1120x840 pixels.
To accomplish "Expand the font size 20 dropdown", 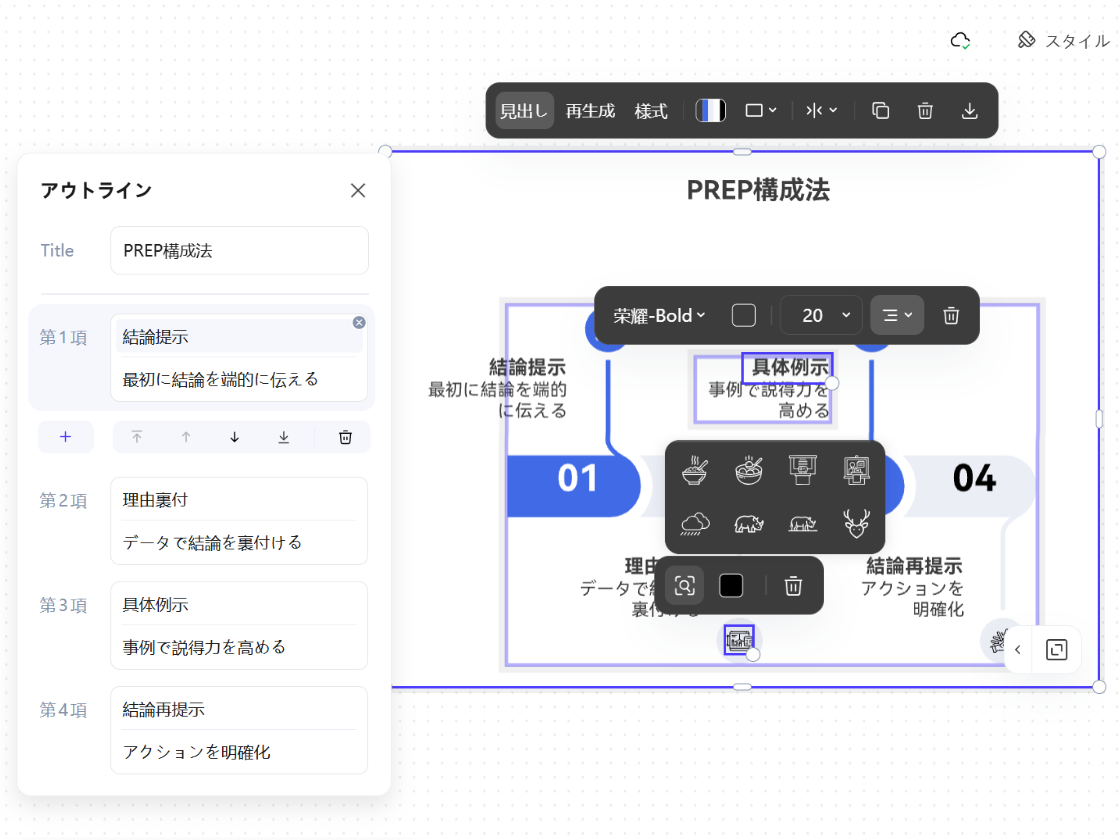I will click(x=820, y=316).
